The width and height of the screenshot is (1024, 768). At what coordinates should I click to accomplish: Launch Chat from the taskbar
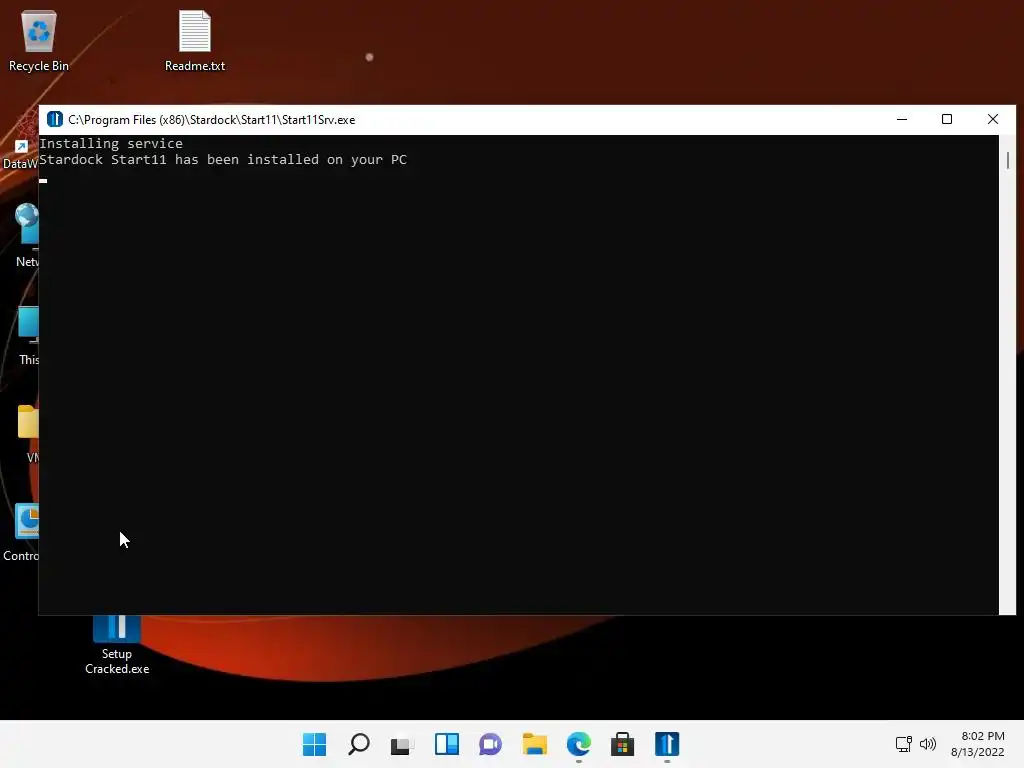coord(490,744)
